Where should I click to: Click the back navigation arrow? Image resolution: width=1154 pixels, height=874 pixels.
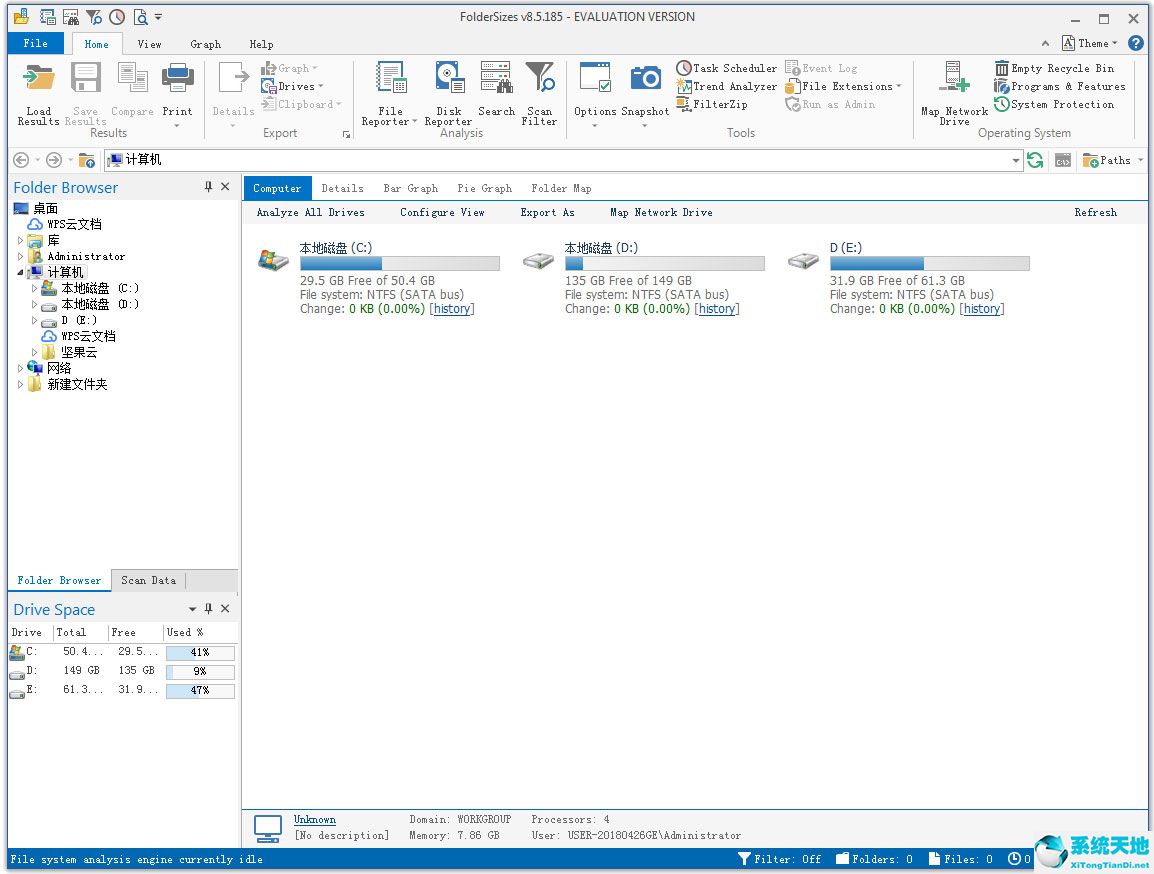(21, 160)
